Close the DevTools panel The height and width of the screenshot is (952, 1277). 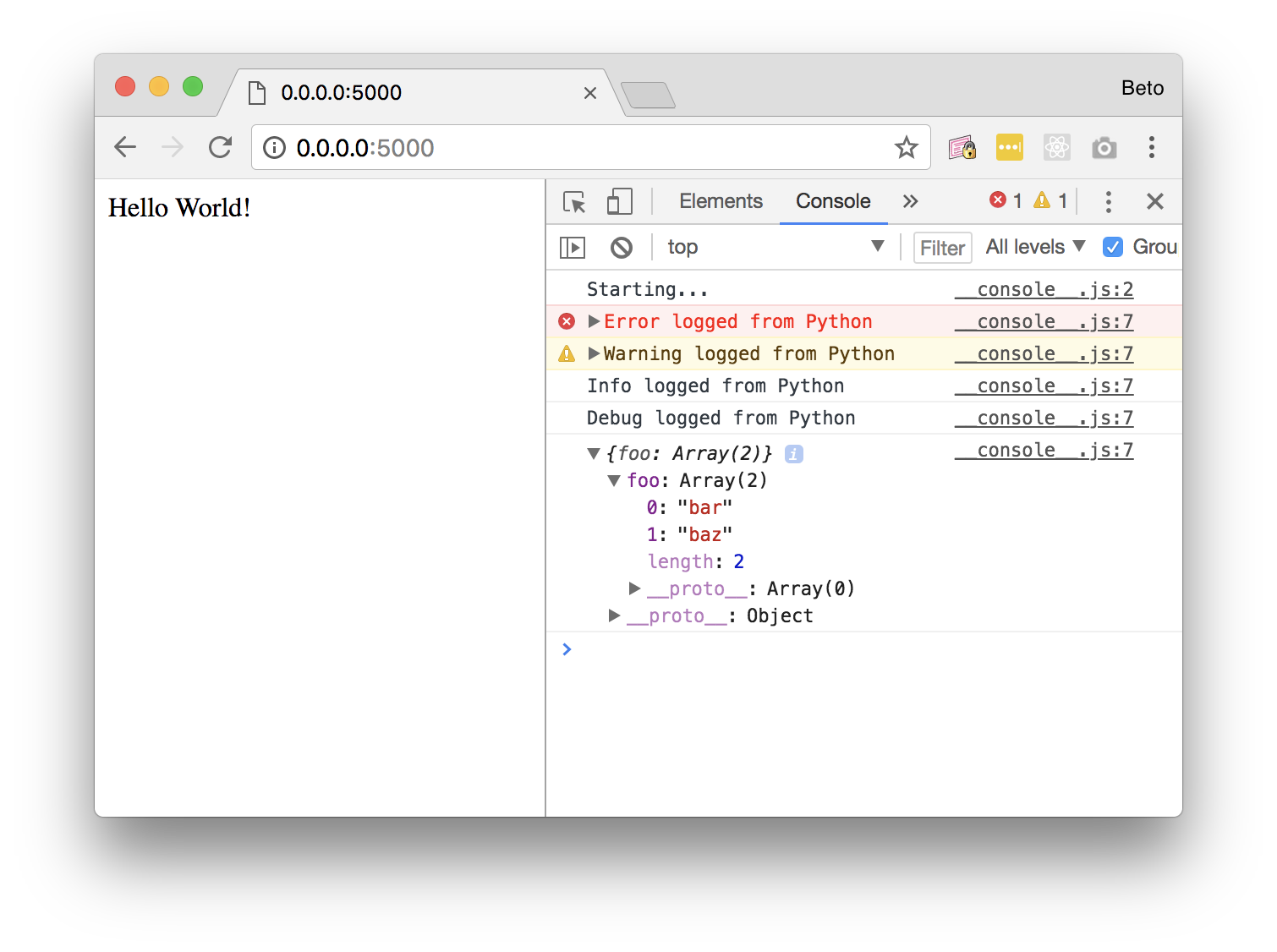(x=1155, y=201)
